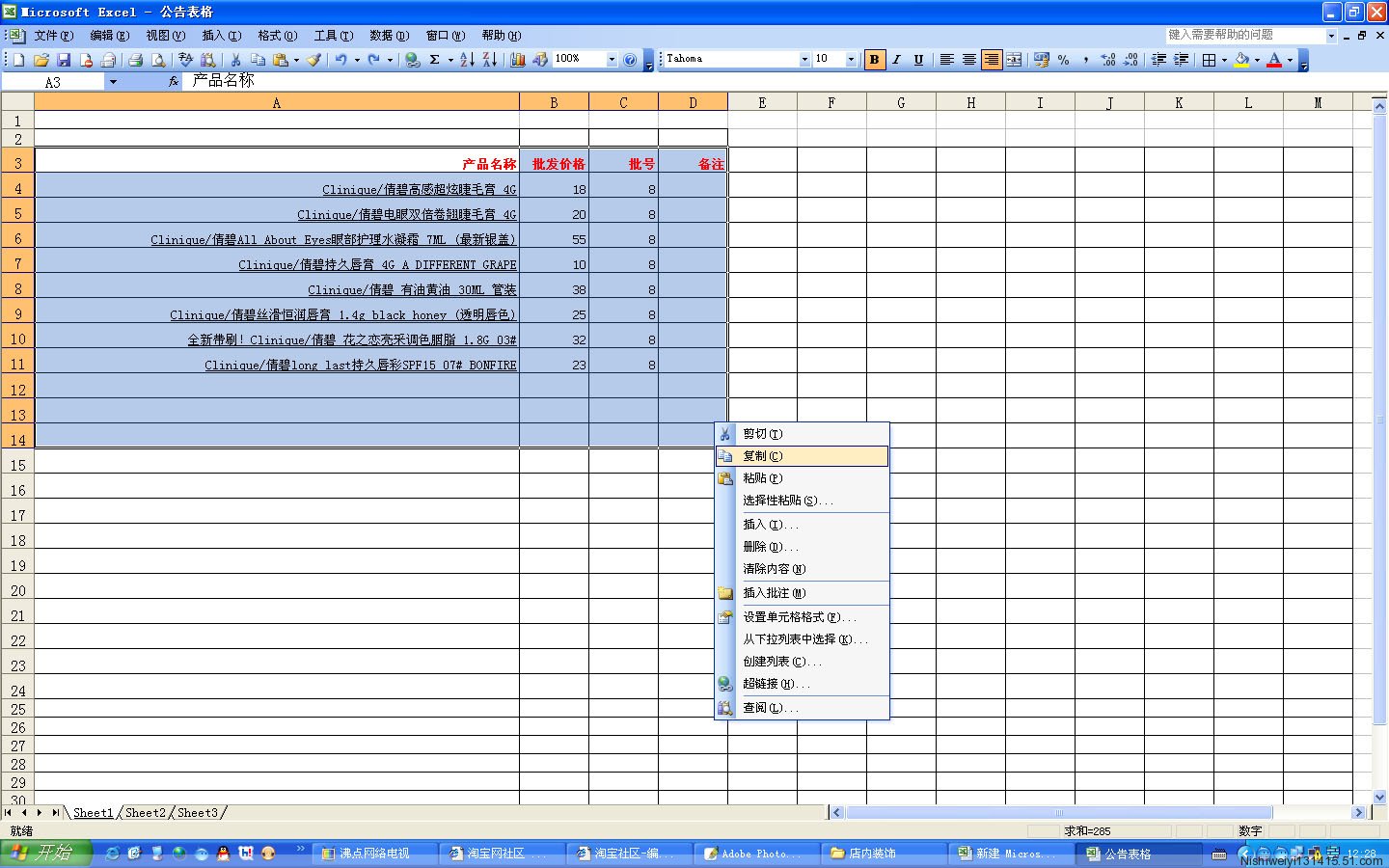Click the Fill Color paint bucket swatch

coord(1241,60)
